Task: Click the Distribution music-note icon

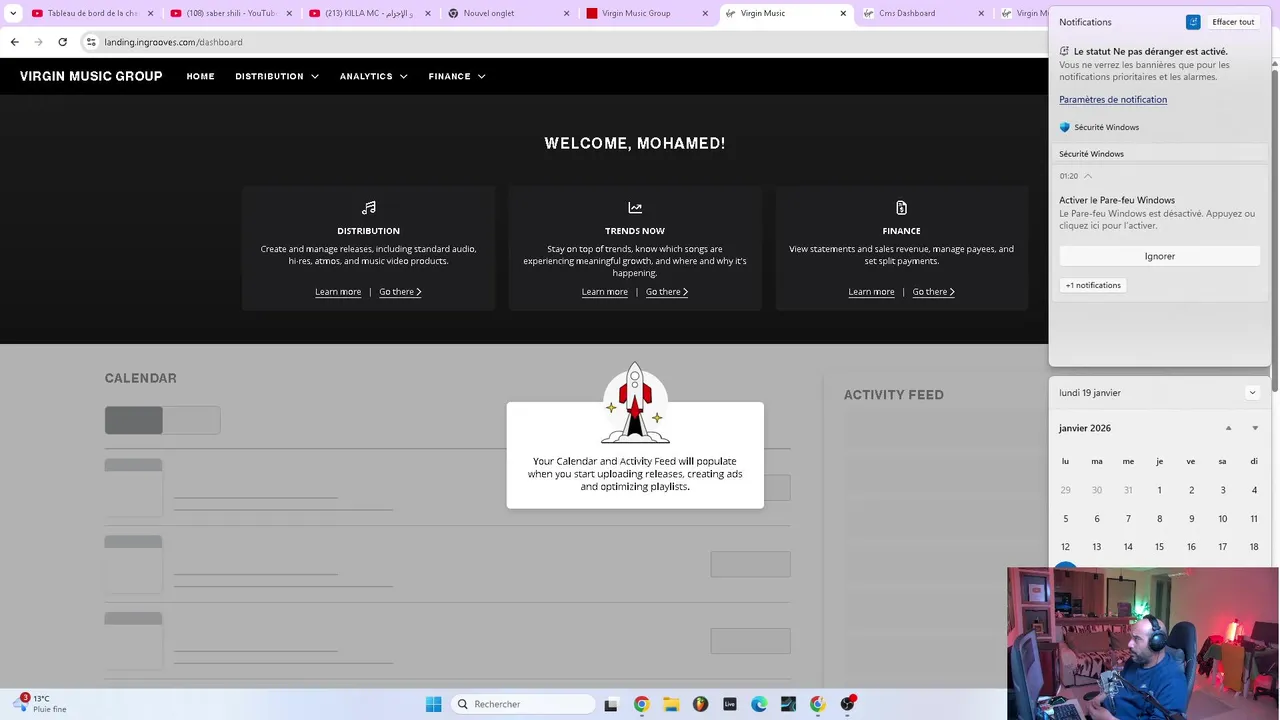Action: click(x=369, y=208)
